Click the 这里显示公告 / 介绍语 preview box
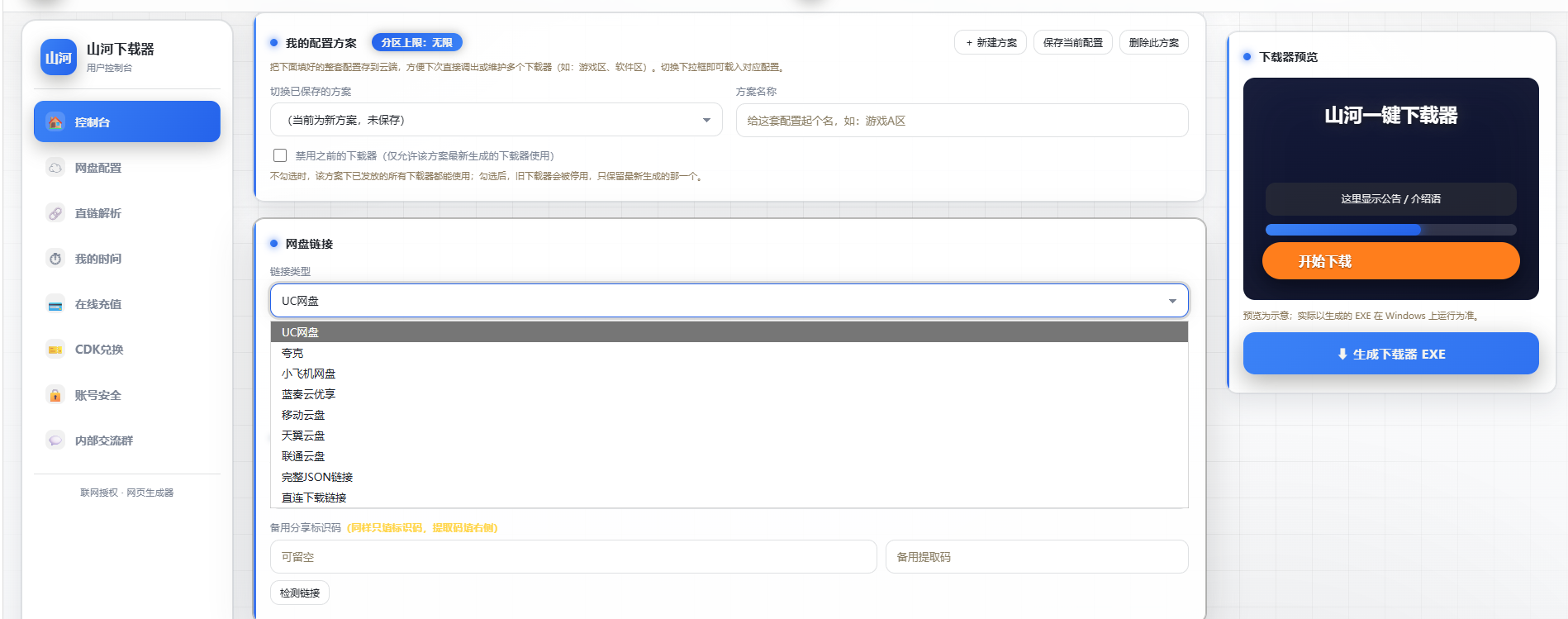This screenshot has width=1568, height=619. pyautogui.click(x=1391, y=199)
